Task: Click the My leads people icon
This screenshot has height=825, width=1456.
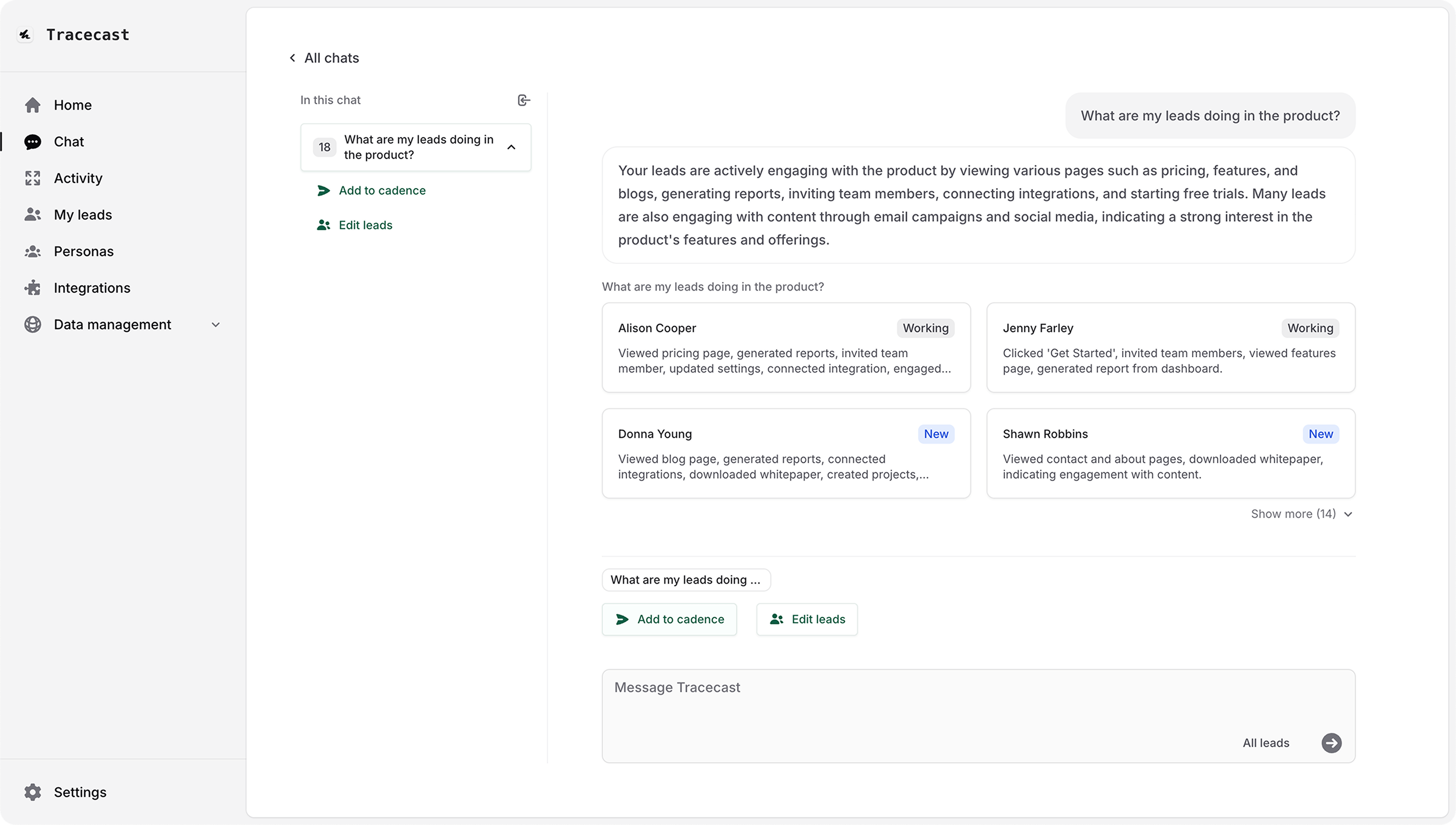Action: click(x=33, y=215)
